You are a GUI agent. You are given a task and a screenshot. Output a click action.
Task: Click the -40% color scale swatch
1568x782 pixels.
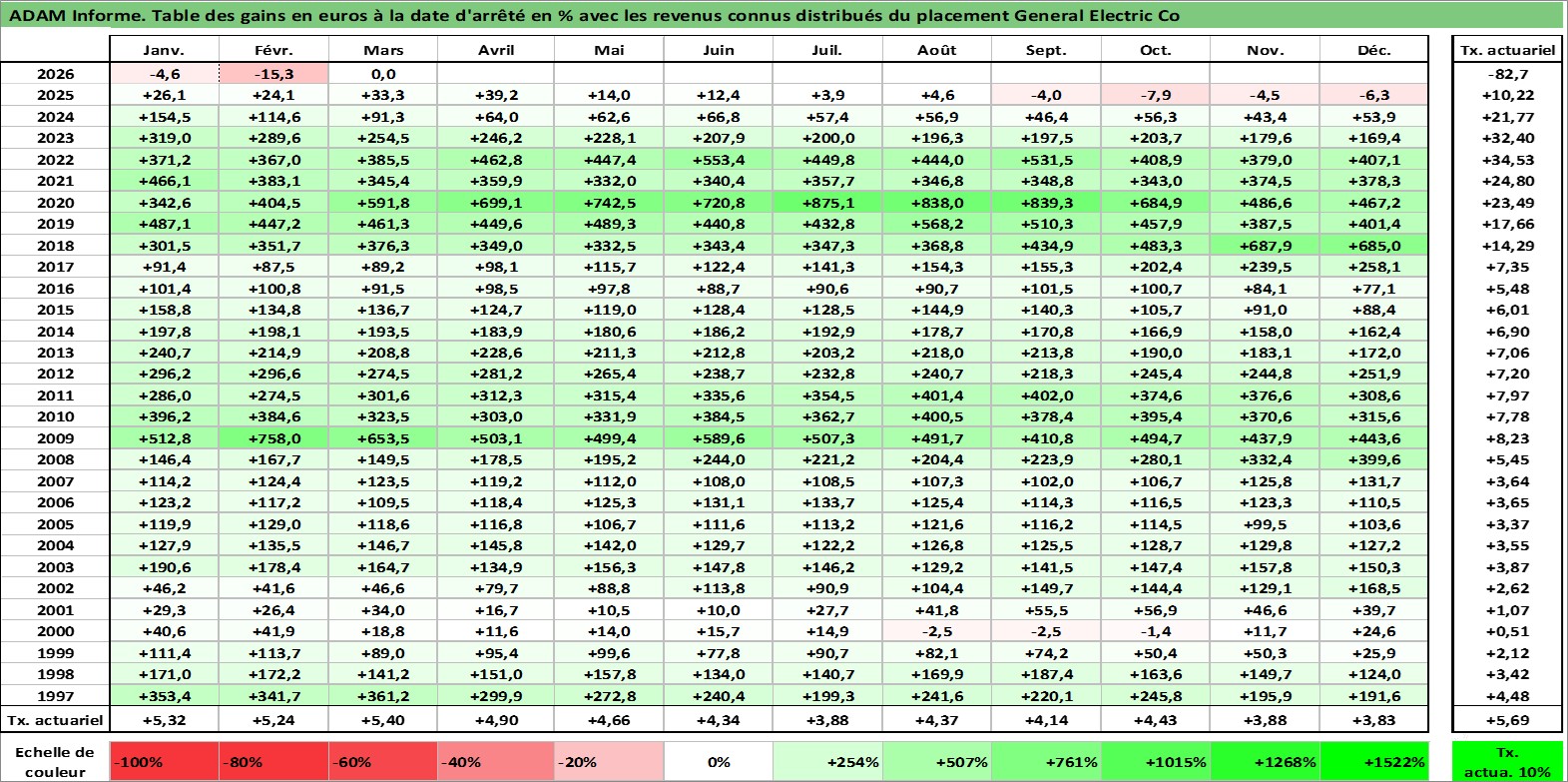tap(496, 761)
